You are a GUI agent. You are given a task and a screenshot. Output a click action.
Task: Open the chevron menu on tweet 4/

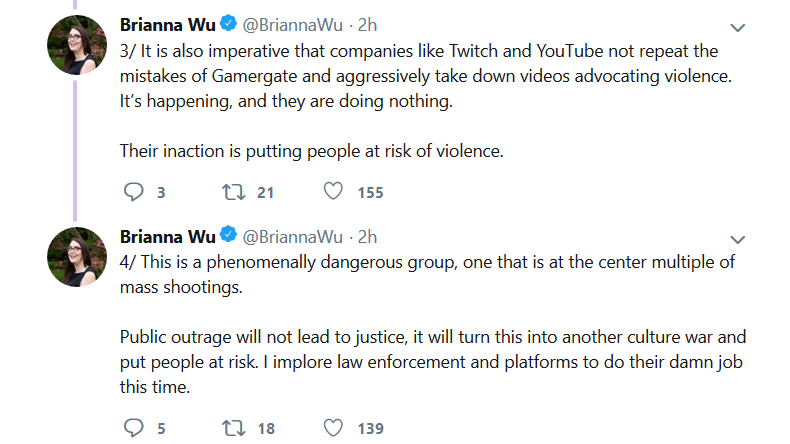(x=738, y=239)
